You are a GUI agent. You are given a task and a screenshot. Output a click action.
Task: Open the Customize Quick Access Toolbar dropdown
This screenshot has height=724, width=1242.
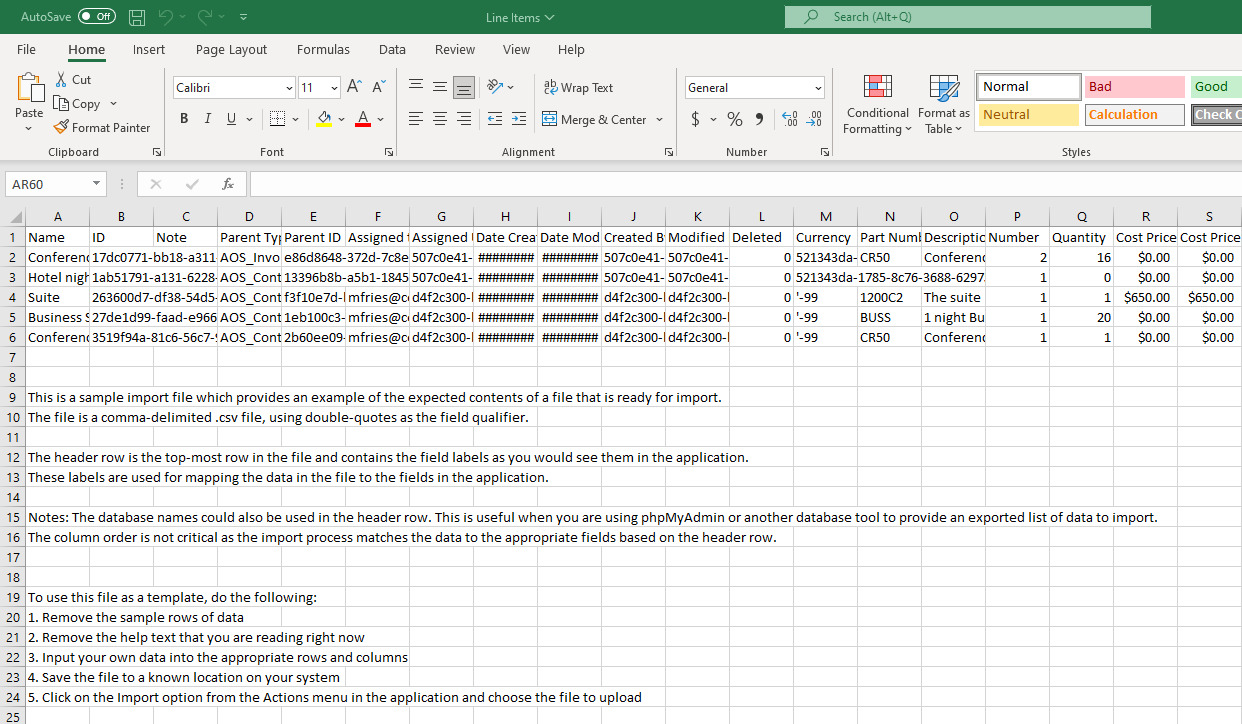pyautogui.click(x=243, y=17)
